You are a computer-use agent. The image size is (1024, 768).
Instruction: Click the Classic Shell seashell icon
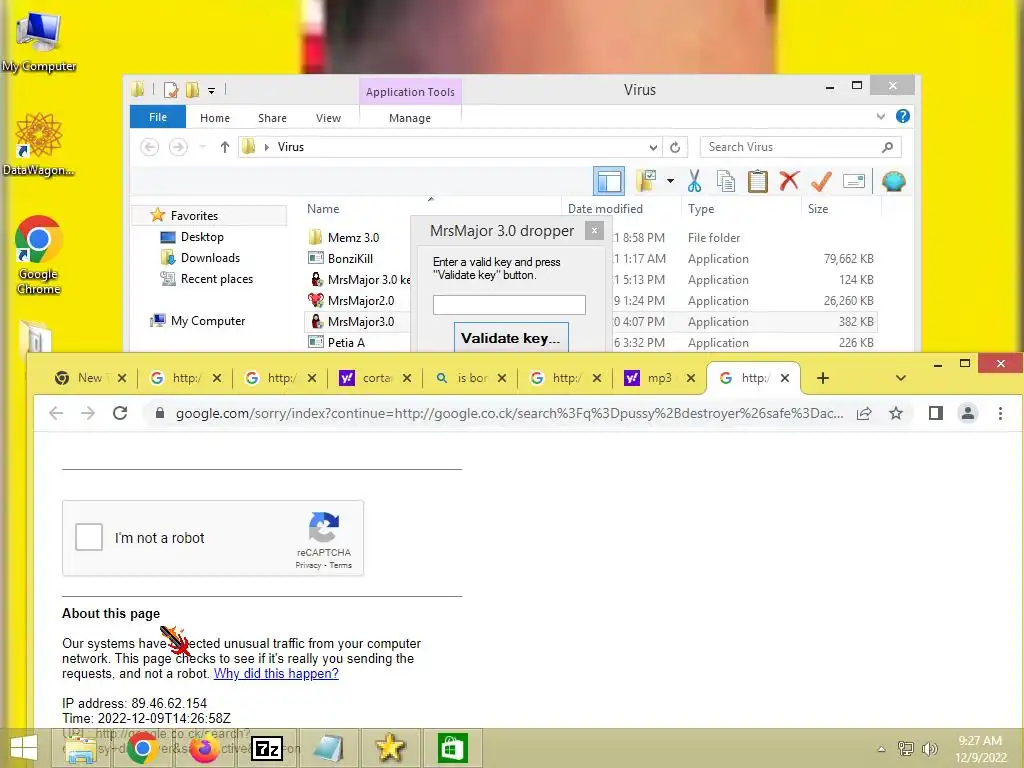tap(893, 181)
